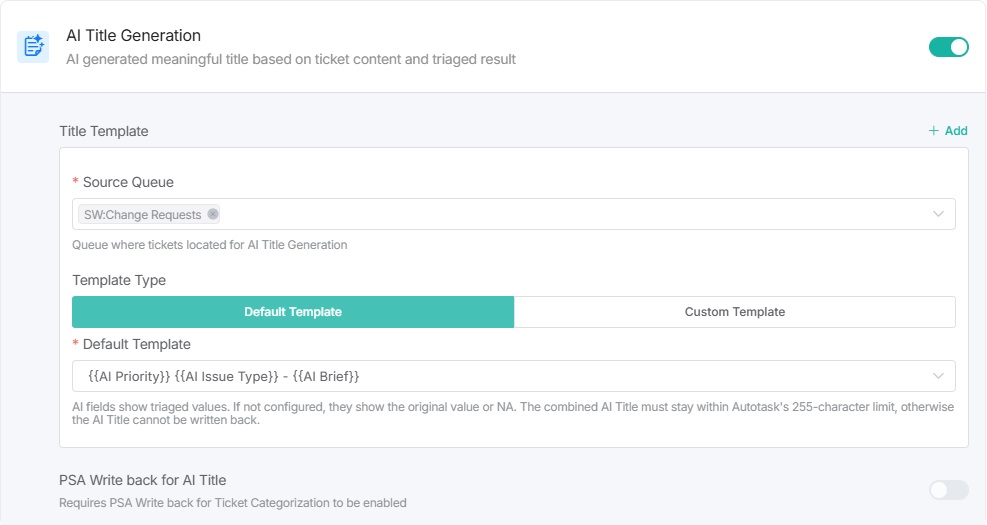This screenshot has width=987, height=525.
Task: Enable PSA Write back for AI Title
Action: [x=948, y=490]
